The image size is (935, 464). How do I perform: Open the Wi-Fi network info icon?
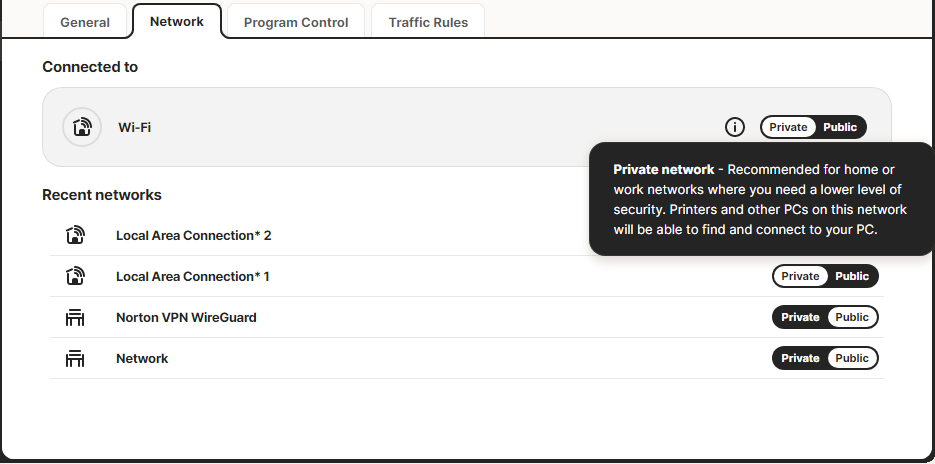pos(735,127)
